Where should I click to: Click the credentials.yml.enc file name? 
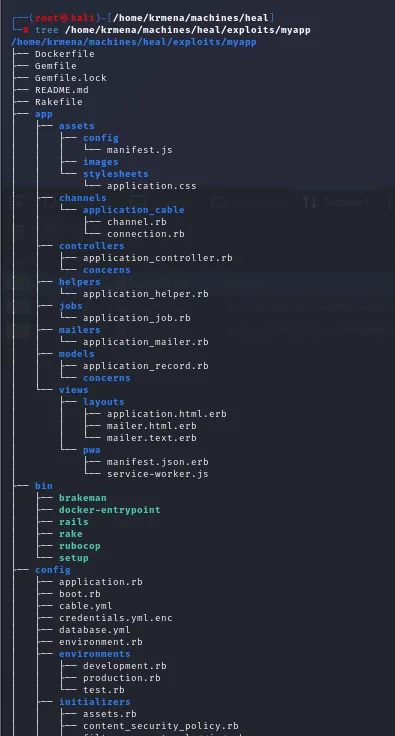pos(116,618)
